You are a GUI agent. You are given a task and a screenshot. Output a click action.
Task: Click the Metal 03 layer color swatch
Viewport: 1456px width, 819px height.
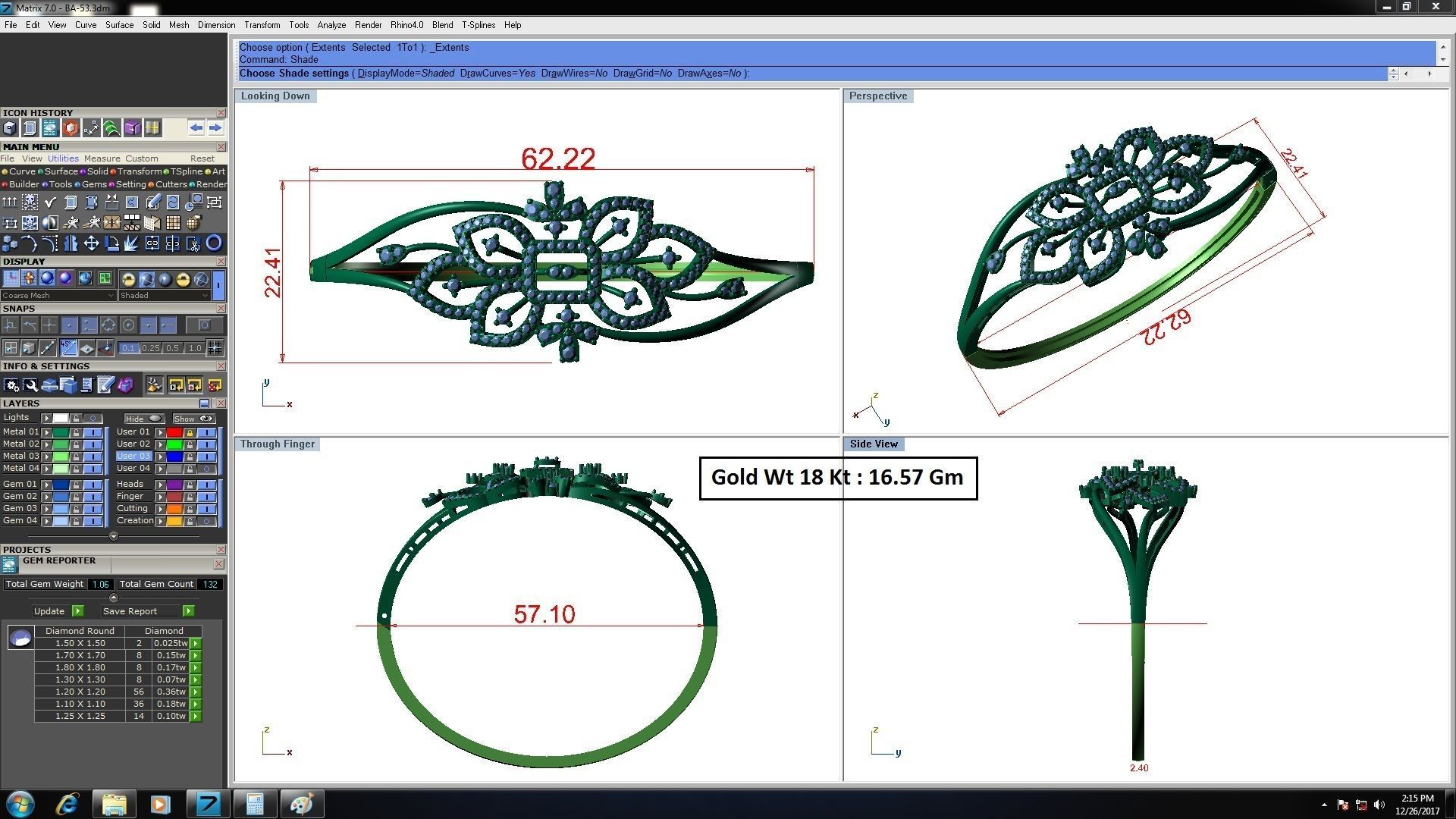61,457
